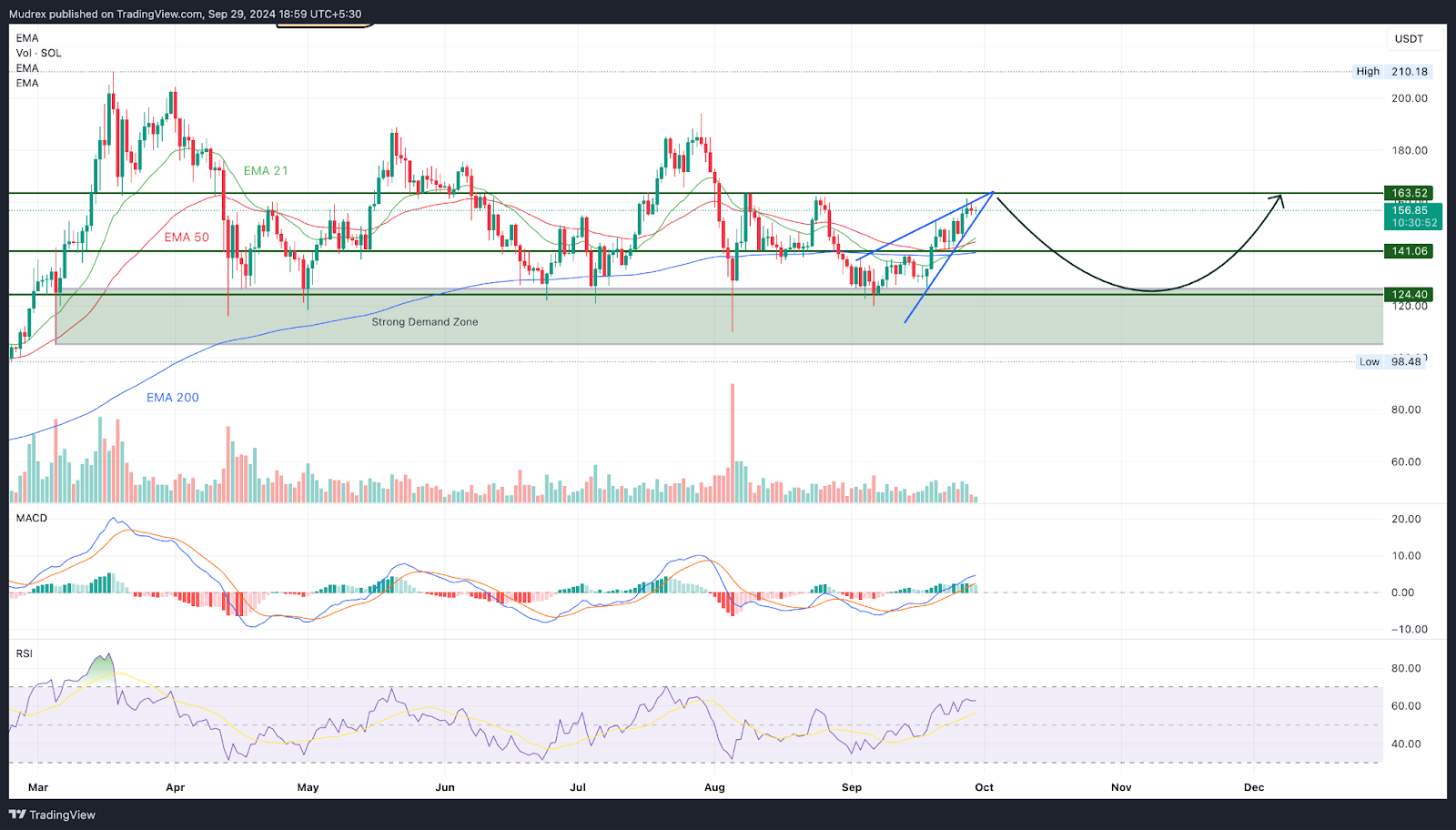Click the USDT currency label
The height and width of the screenshot is (830, 1456).
[x=1409, y=38]
